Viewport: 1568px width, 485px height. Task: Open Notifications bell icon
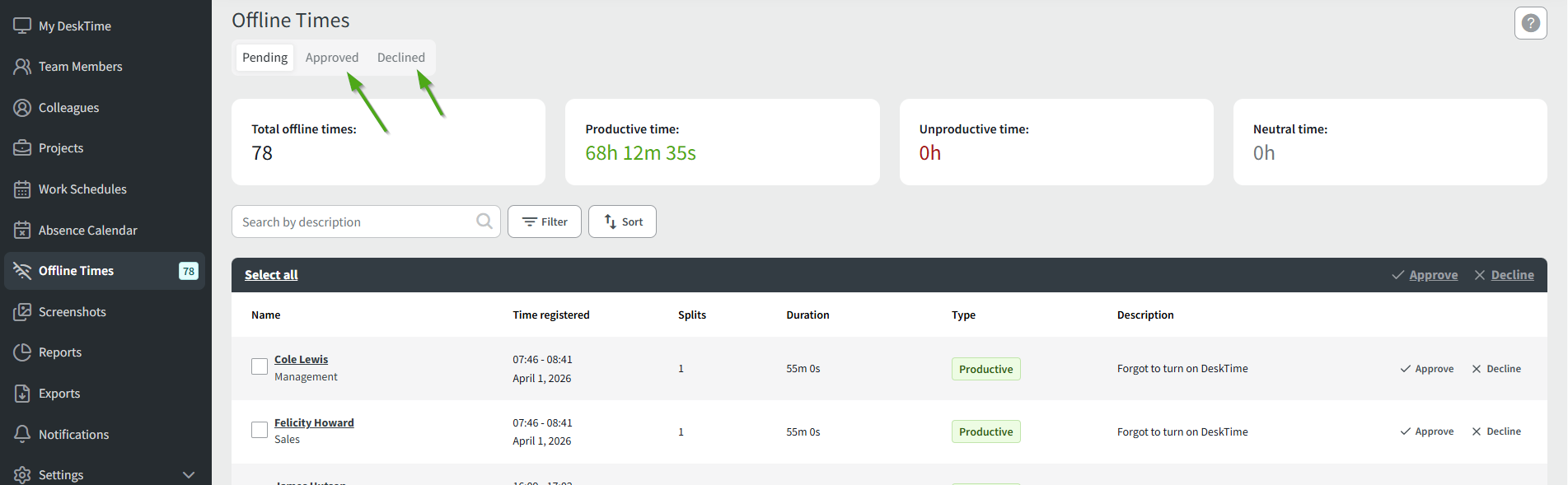pyautogui.click(x=22, y=434)
